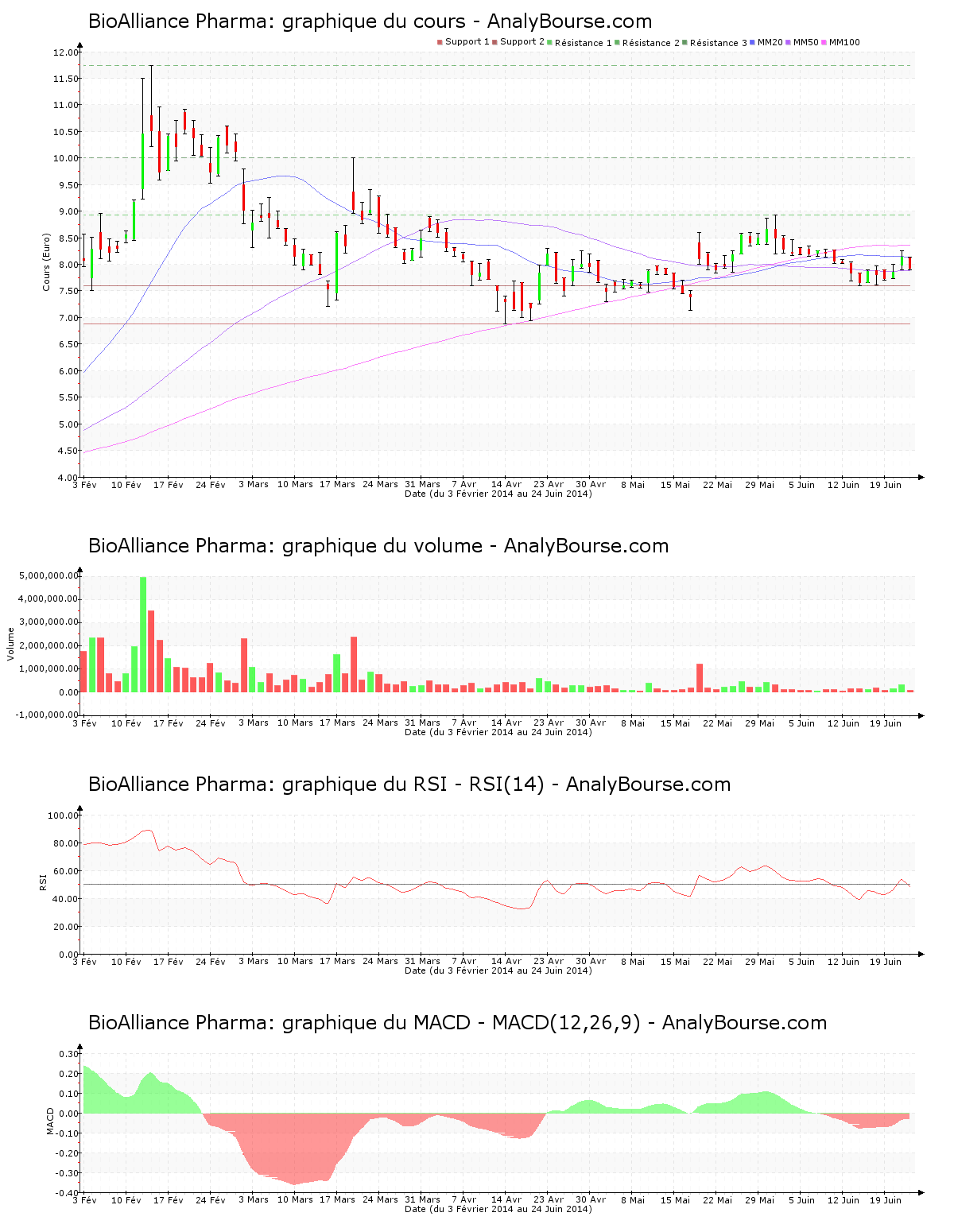
Task: Click the 100.00 tick on RSI axis
Action: point(64,816)
